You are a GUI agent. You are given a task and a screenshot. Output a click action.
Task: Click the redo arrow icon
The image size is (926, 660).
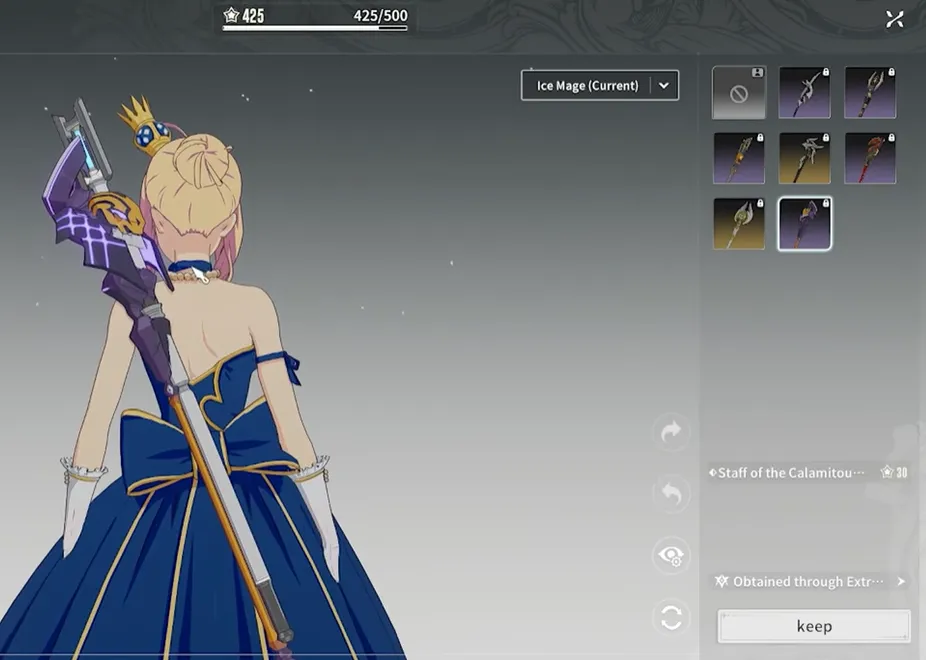point(671,432)
